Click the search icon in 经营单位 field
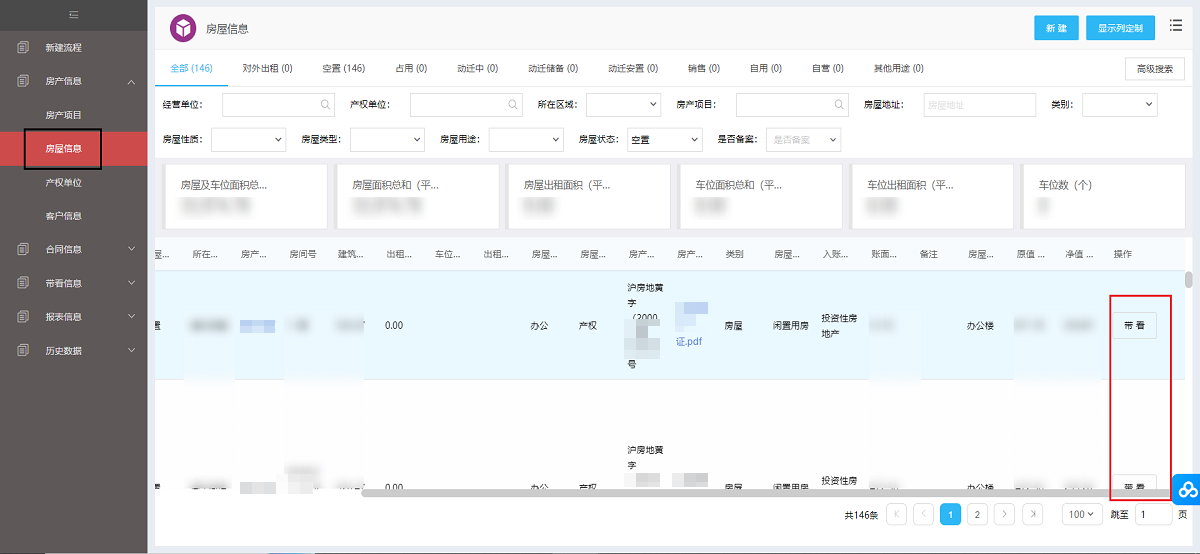 (326, 104)
